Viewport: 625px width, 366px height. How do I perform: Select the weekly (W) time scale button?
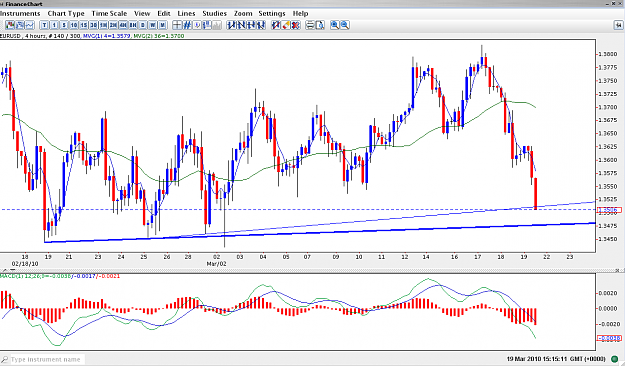click(152, 25)
